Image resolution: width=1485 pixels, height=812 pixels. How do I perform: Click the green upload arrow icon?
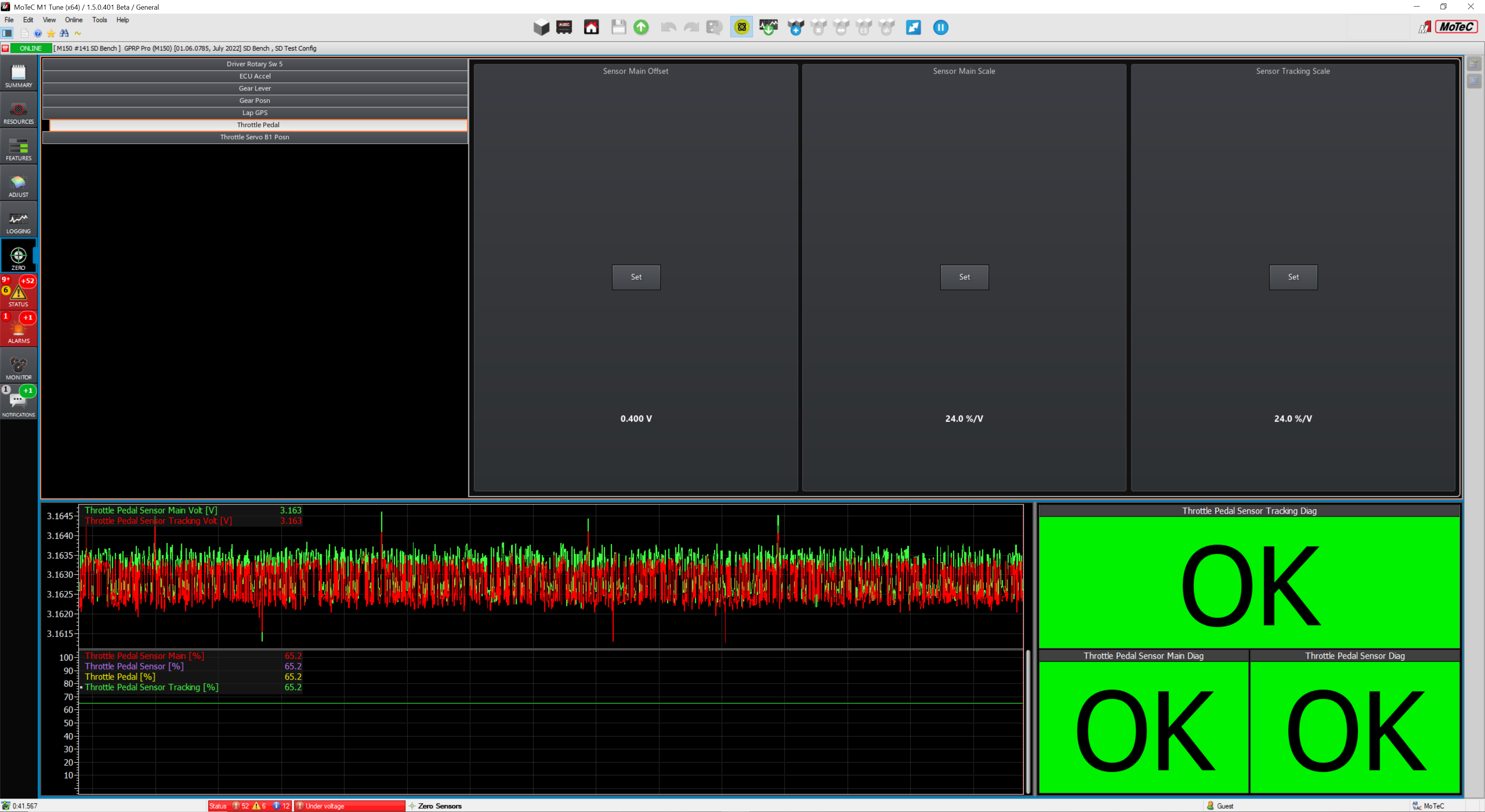[x=640, y=27]
